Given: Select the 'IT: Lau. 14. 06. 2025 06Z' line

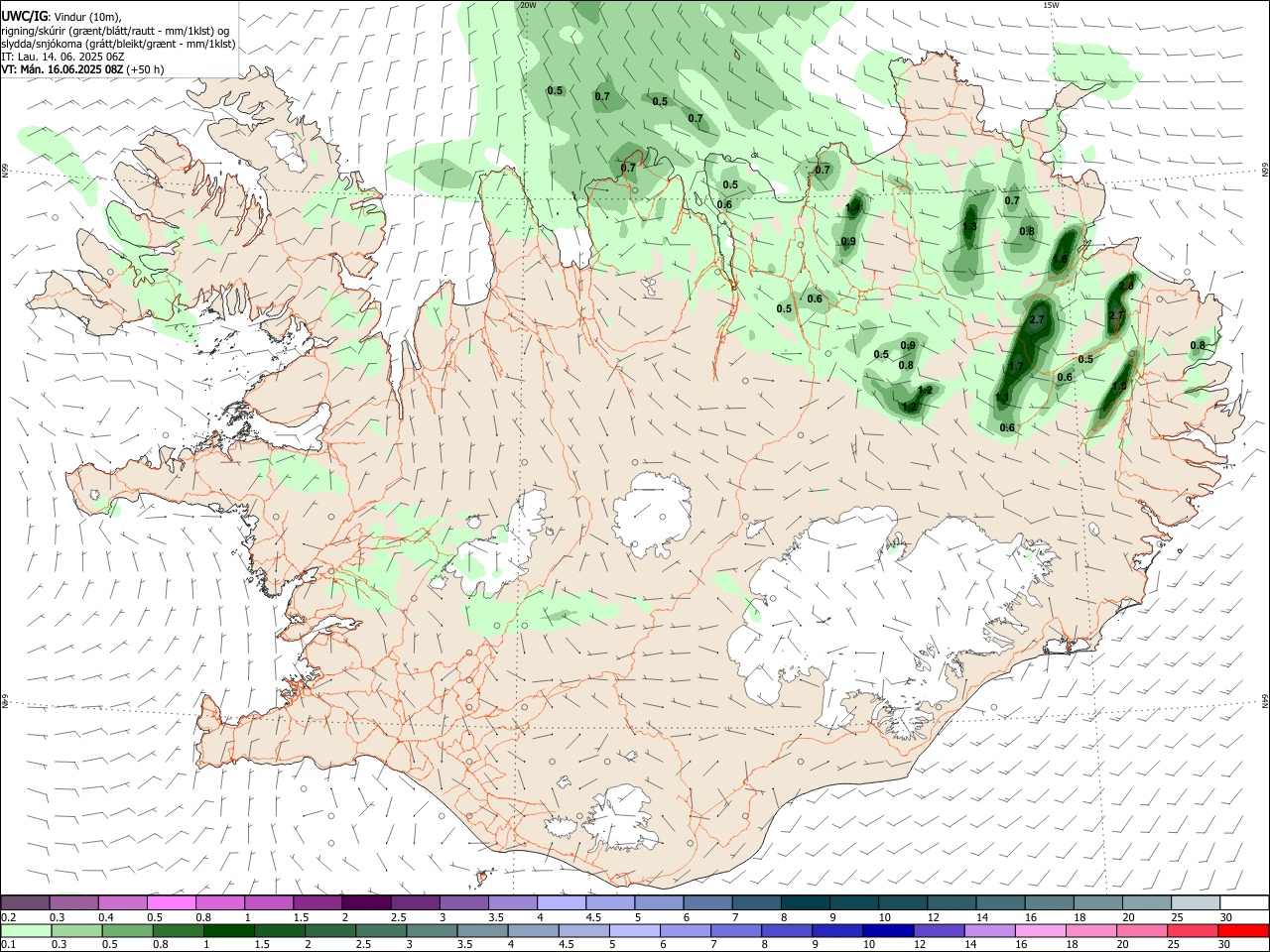Looking at the screenshot, I should pyautogui.click(x=63, y=57).
